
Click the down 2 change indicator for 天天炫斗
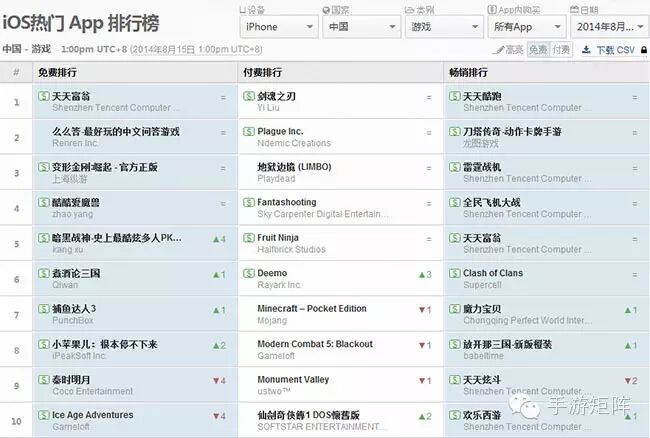coord(631,380)
